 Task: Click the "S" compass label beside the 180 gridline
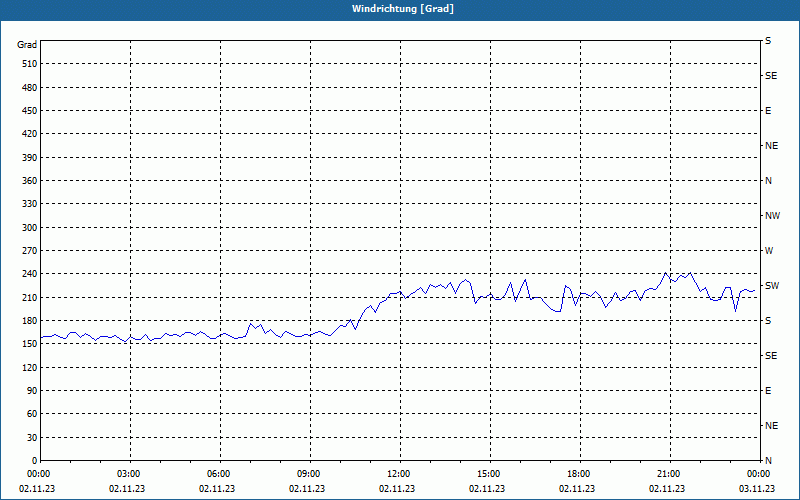pos(768,321)
